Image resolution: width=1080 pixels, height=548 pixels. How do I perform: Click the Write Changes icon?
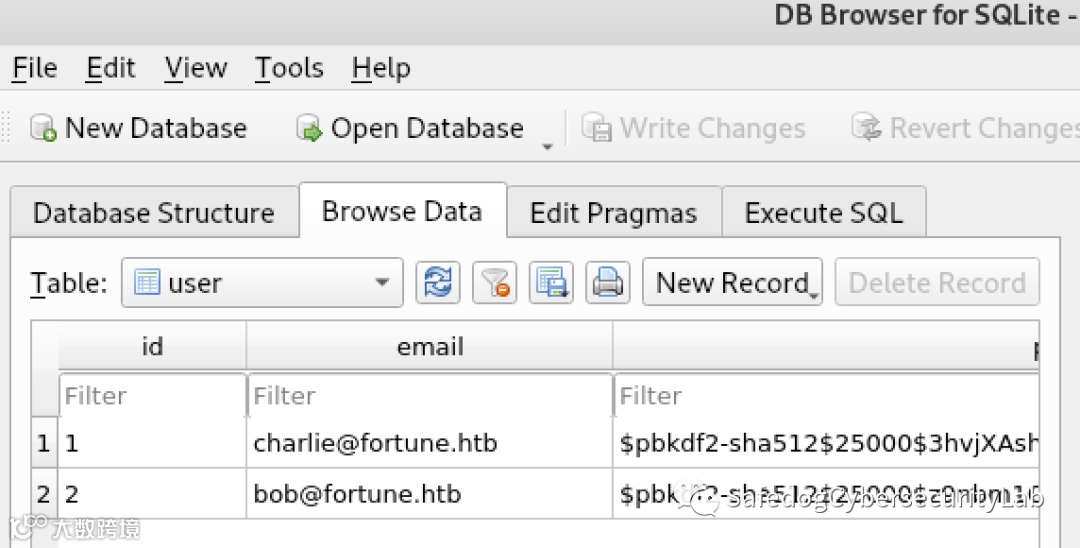pyautogui.click(x=597, y=129)
